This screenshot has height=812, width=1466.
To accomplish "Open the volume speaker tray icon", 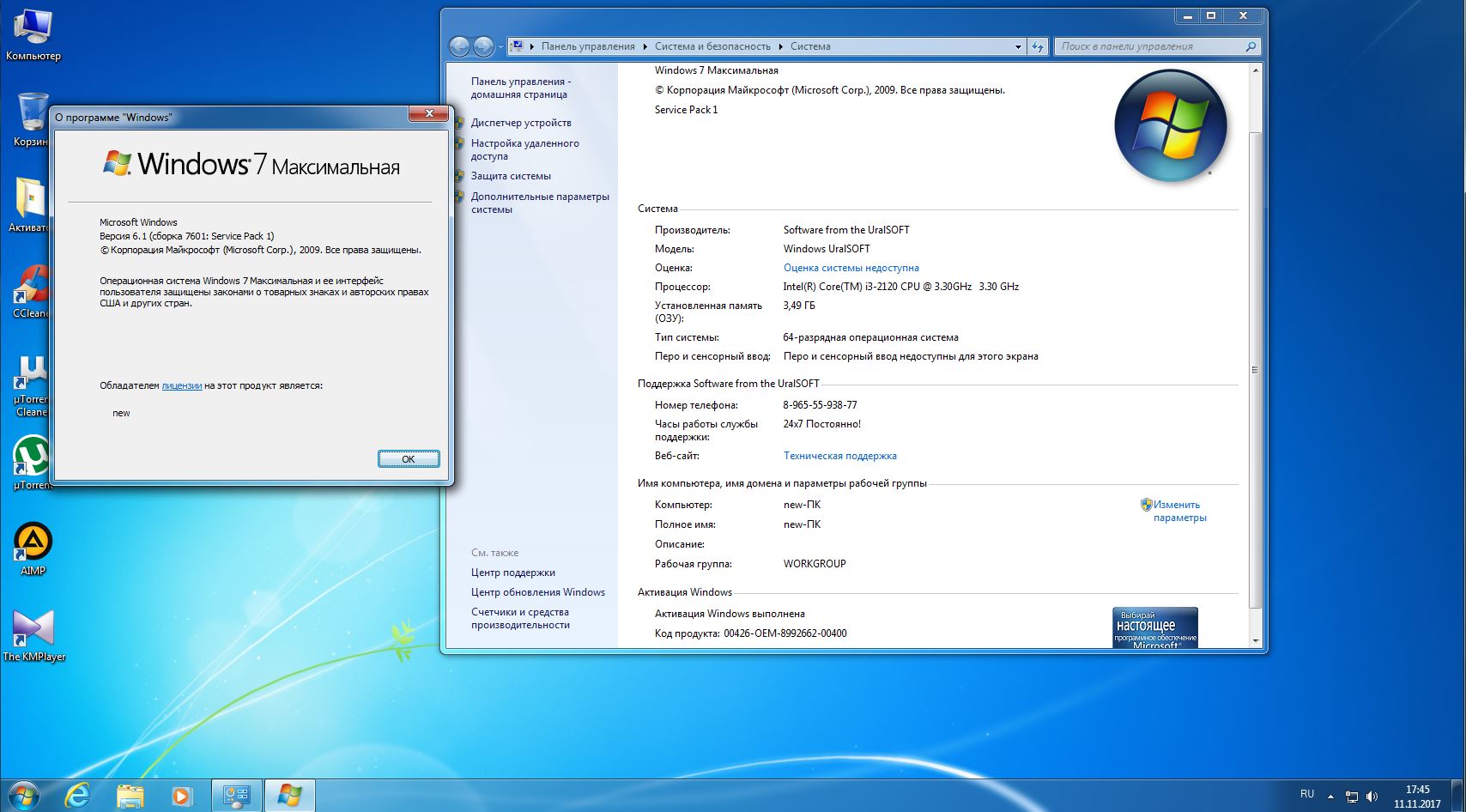I will 1372,797.
